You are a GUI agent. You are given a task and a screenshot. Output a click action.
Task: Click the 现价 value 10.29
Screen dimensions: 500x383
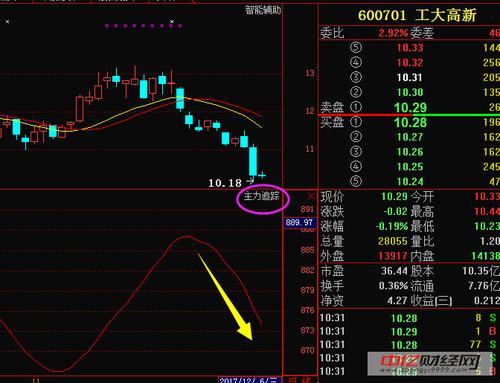click(394, 196)
